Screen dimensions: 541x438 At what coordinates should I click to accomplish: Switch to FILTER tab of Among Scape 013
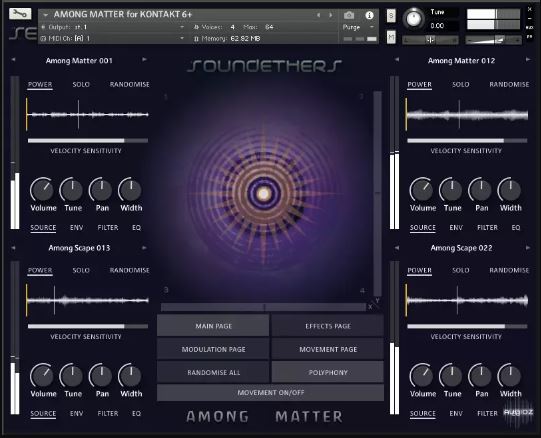108,413
